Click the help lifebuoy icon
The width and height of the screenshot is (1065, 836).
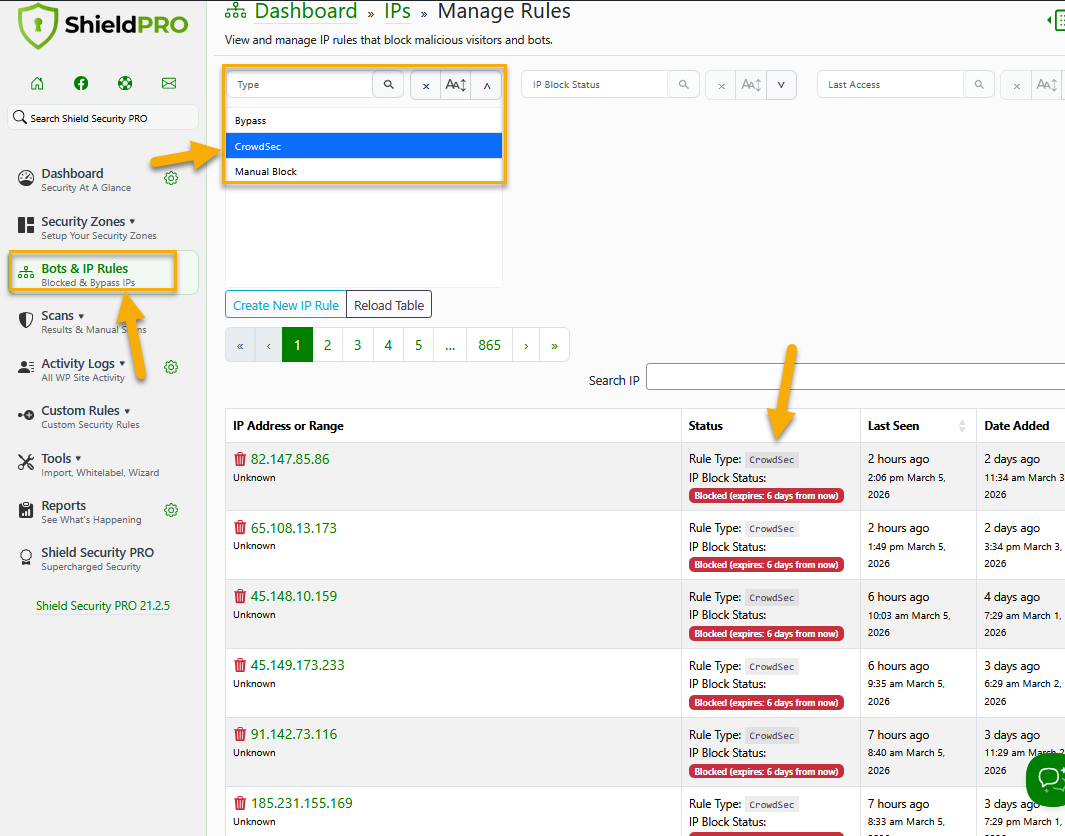125,84
